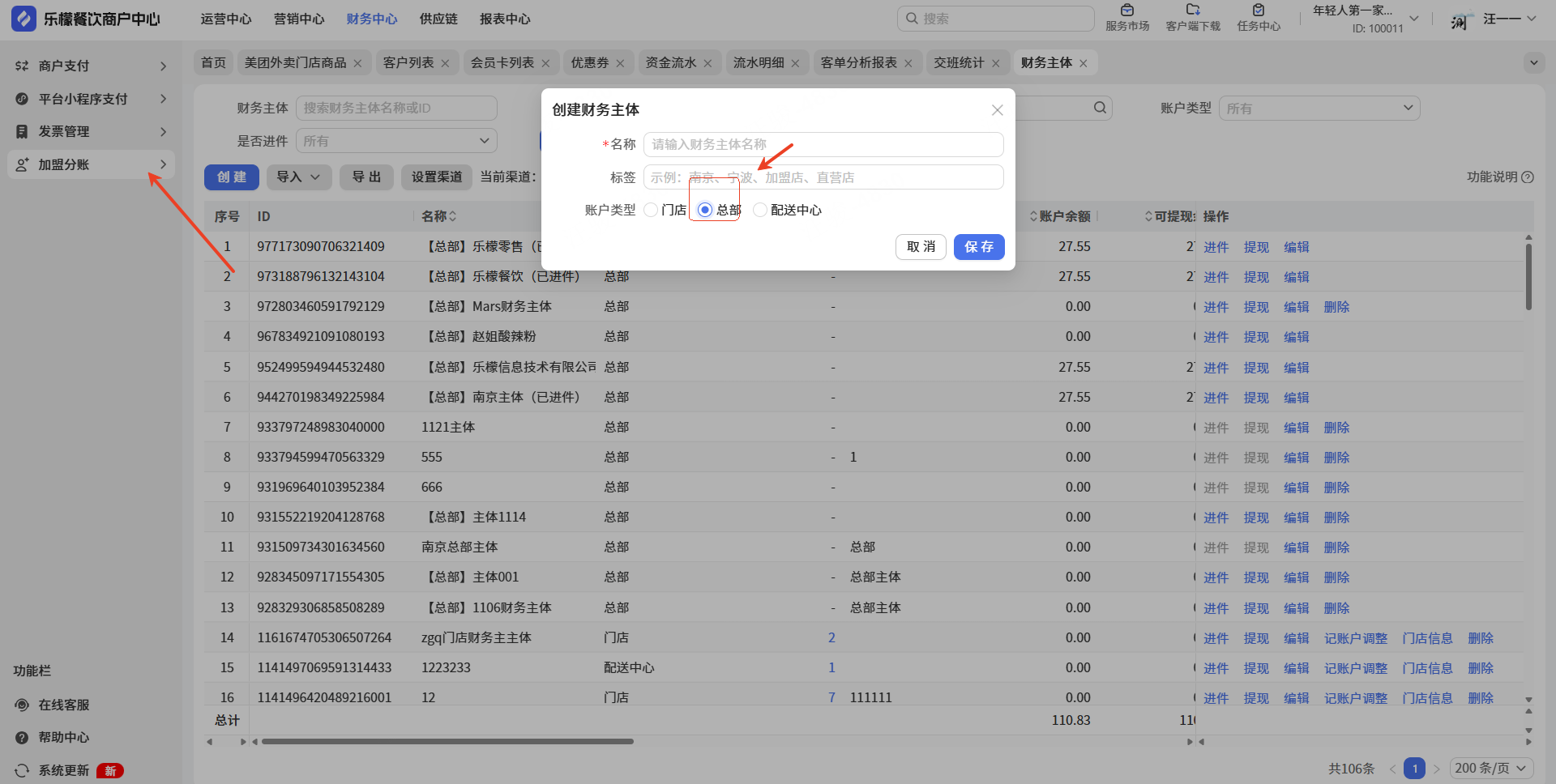Close the 美团外卖门店商品 tab
1556x784 pixels.
pyautogui.click(x=357, y=63)
